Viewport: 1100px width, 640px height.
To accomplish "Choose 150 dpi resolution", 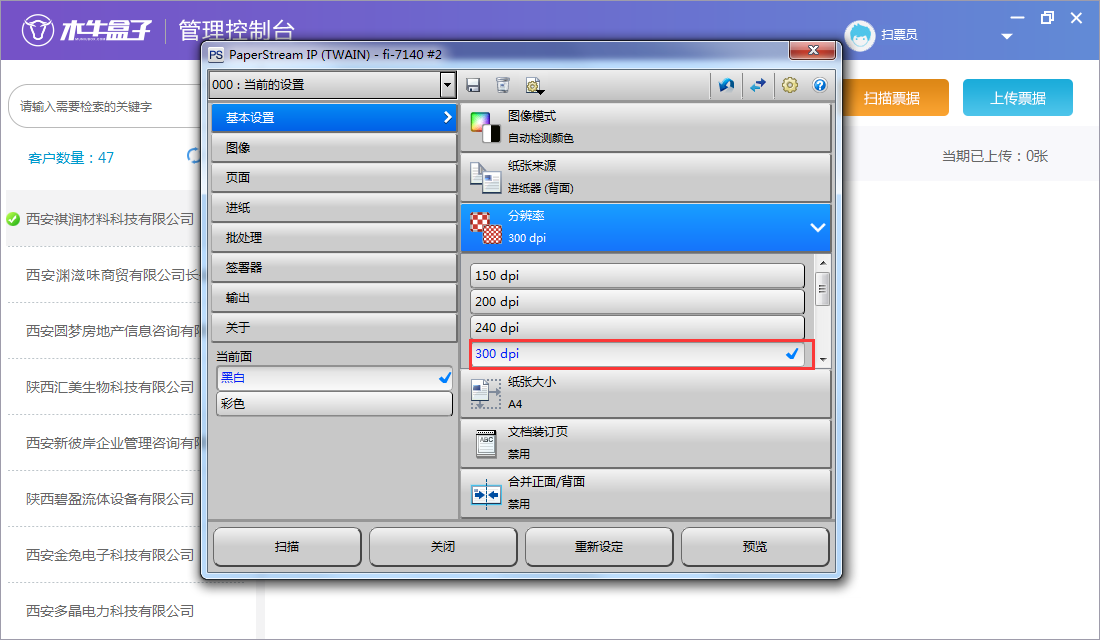I will click(637, 276).
